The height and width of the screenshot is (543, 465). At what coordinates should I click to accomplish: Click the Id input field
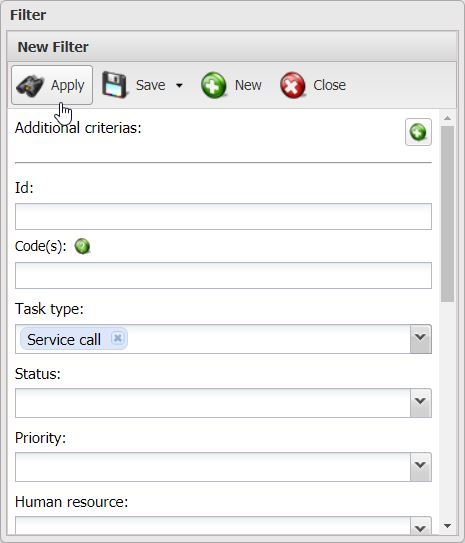click(x=223, y=216)
